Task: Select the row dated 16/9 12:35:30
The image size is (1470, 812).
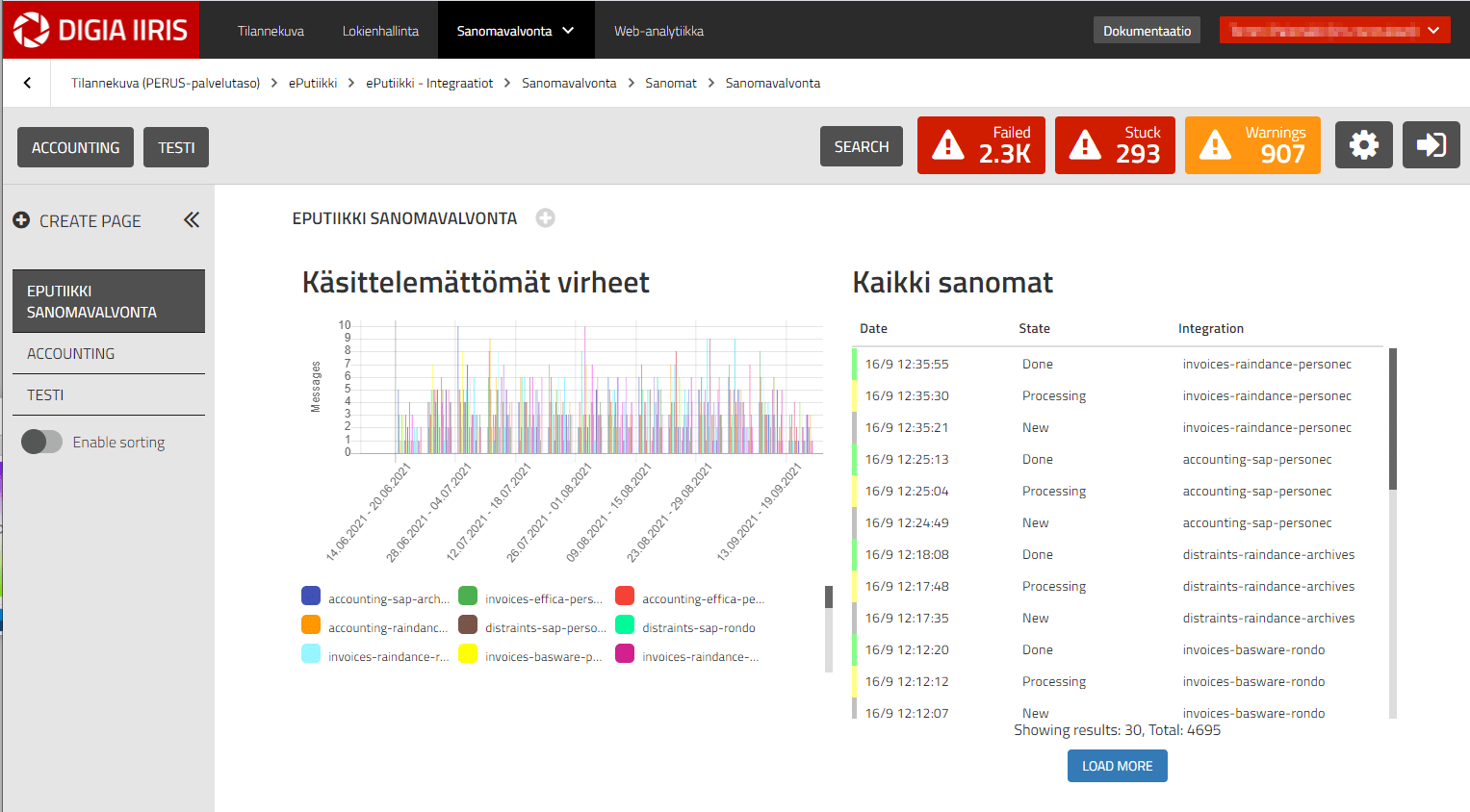Action: 1119,395
